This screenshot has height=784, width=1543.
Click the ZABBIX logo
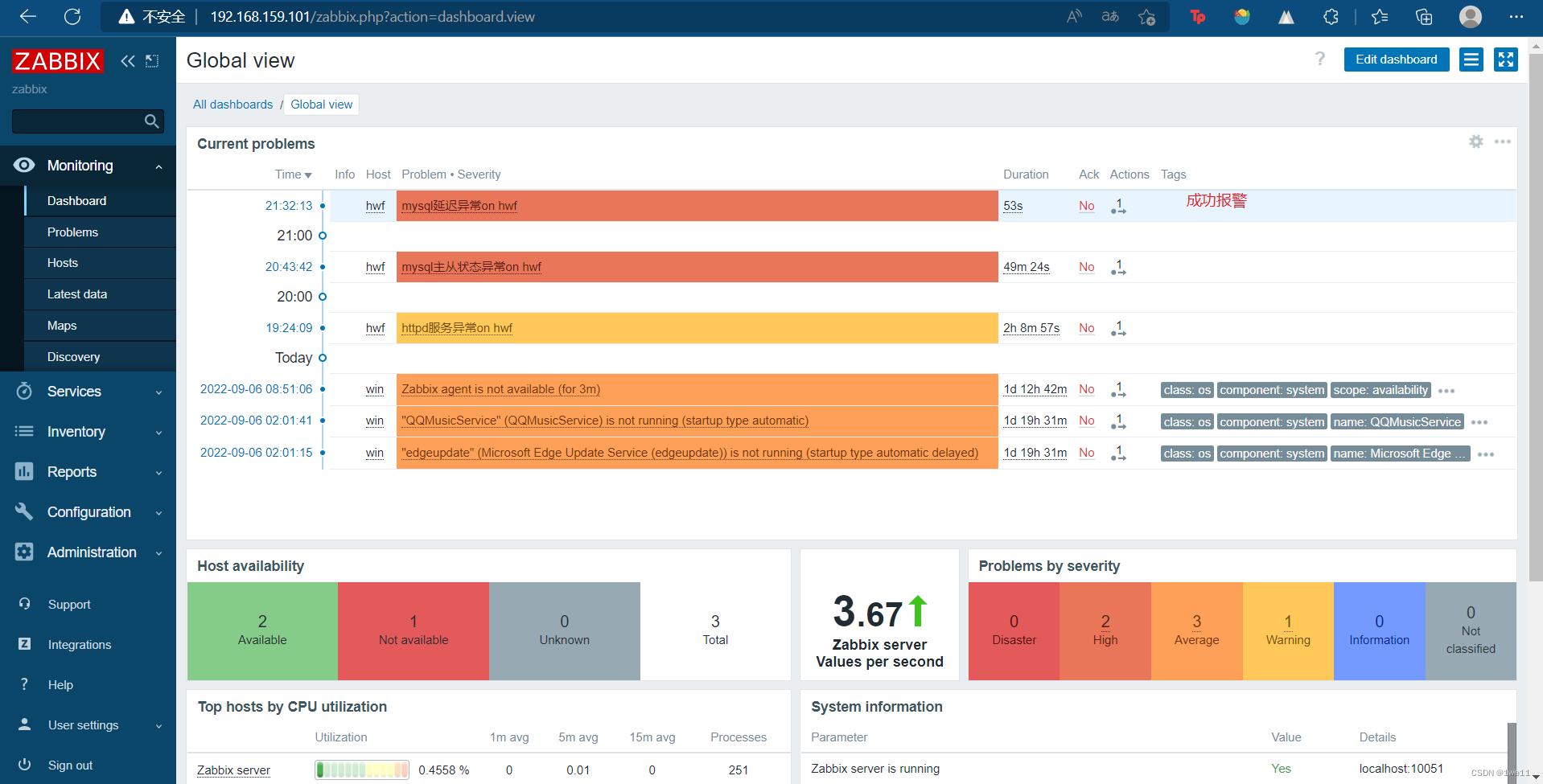[x=58, y=61]
